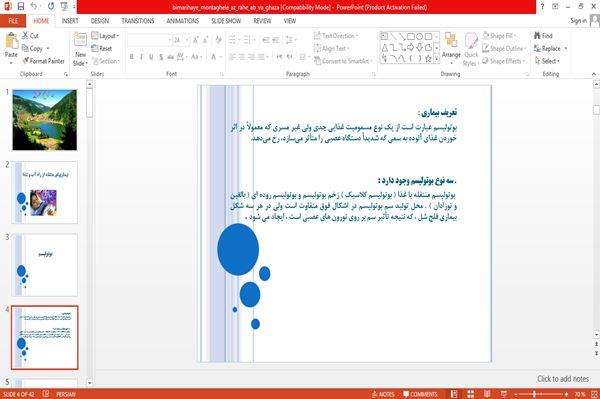600x399 pixels.
Task: Open the VIEW tab
Action: click(290, 21)
